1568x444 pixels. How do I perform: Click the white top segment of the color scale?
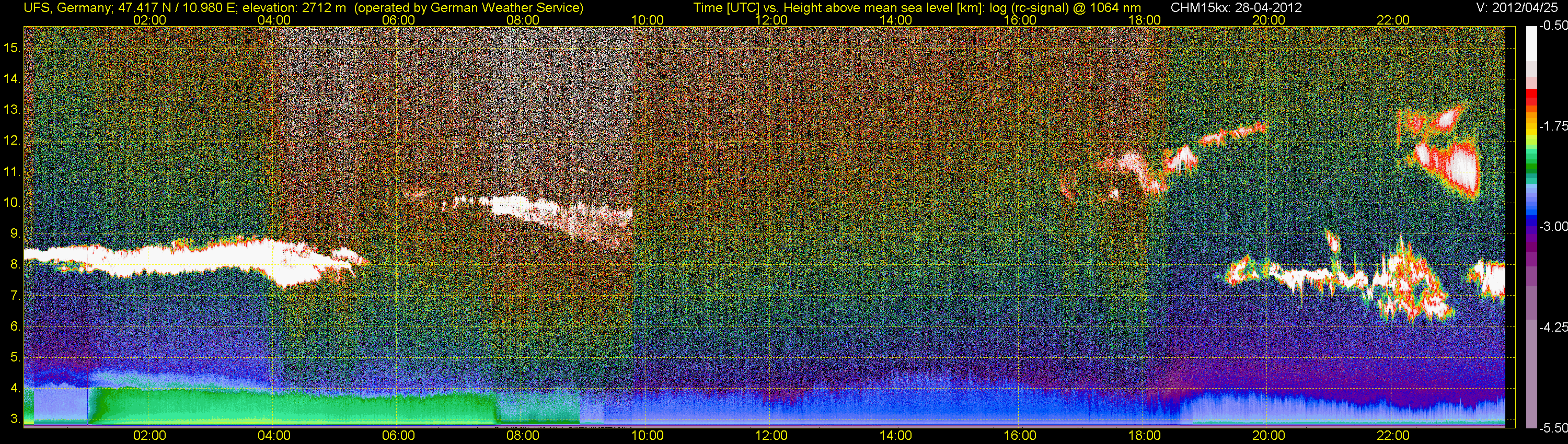(x=1531, y=44)
